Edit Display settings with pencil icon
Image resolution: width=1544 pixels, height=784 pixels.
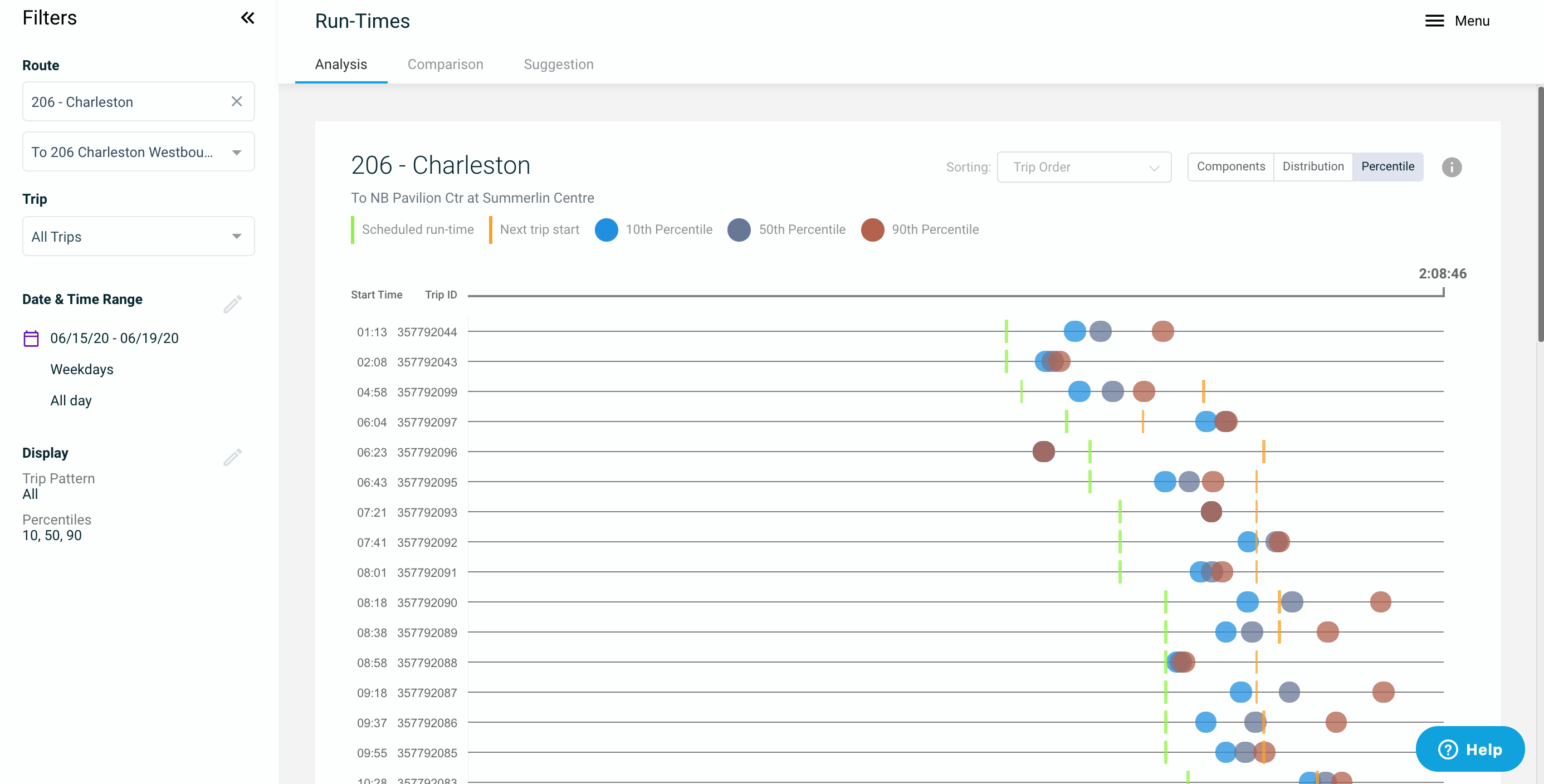[x=233, y=457]
